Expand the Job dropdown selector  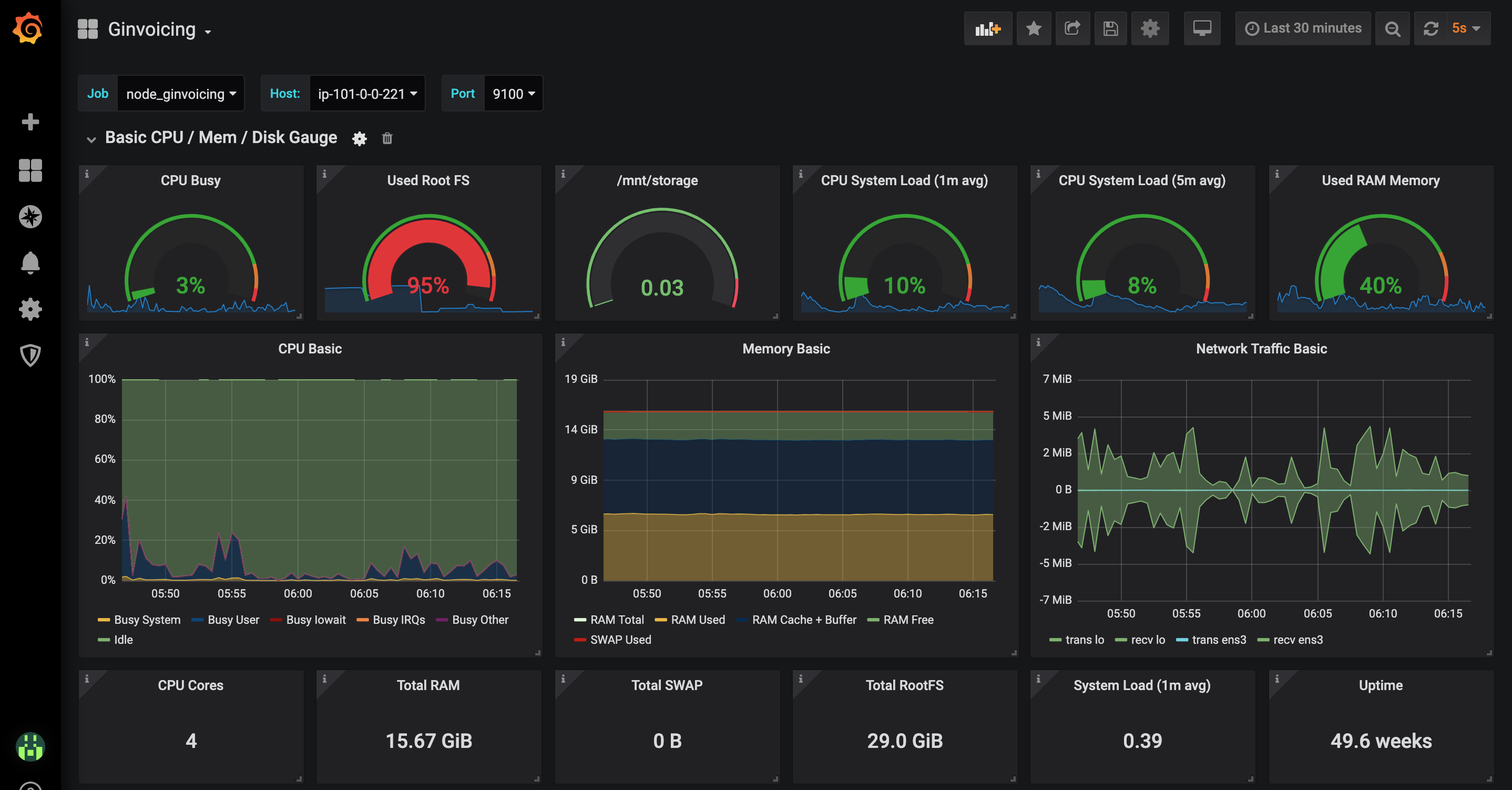(180, 93)
